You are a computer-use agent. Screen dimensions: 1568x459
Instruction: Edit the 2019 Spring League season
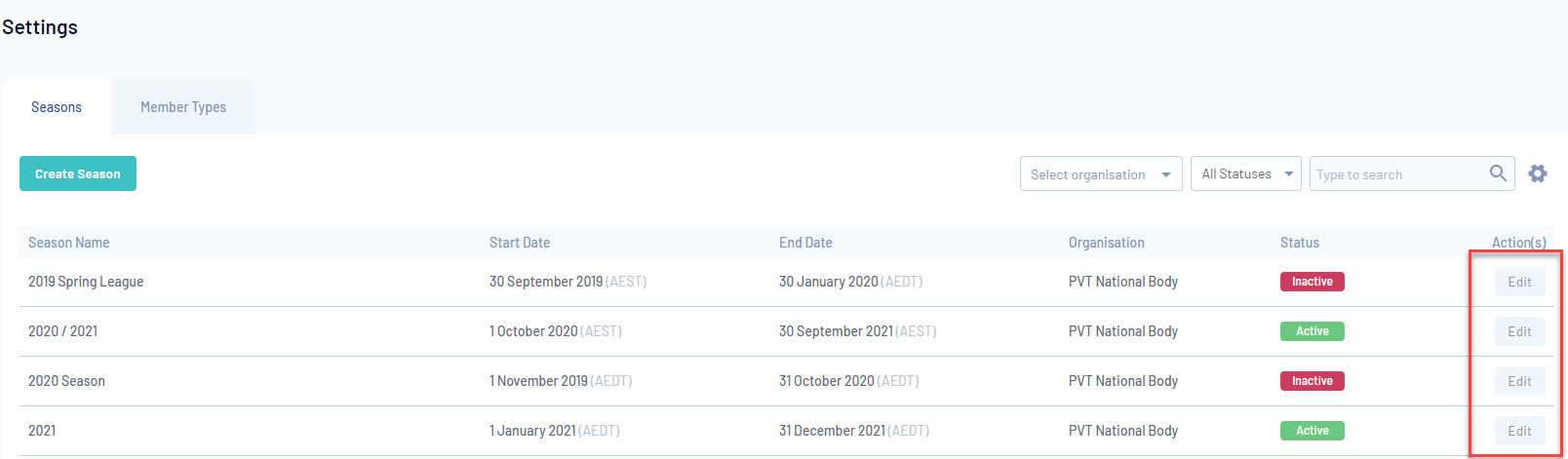click(x=1519, y=282)
